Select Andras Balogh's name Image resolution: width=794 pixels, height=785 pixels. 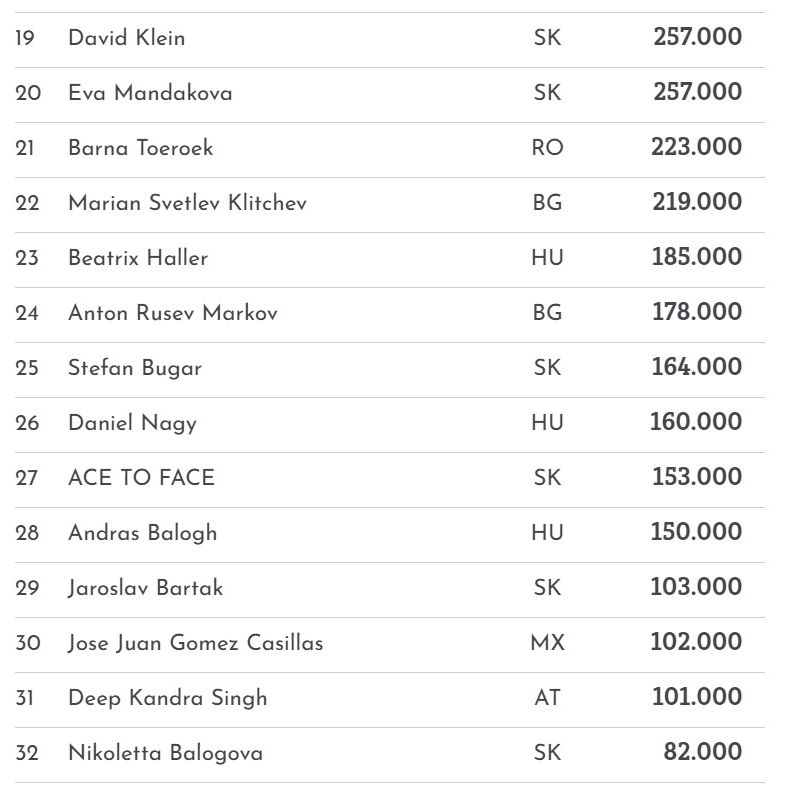[142, 533]
